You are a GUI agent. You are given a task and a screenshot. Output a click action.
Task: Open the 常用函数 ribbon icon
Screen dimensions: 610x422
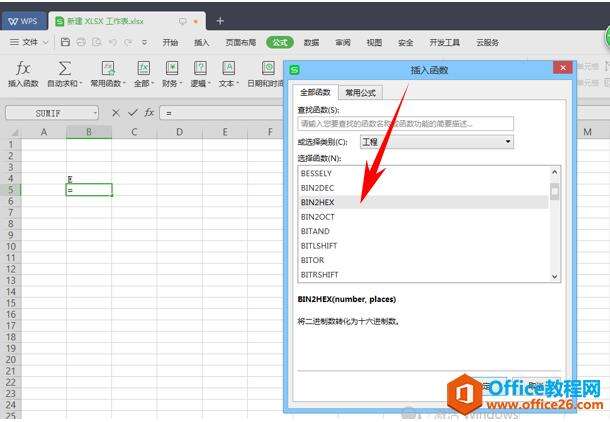point(105,68)
